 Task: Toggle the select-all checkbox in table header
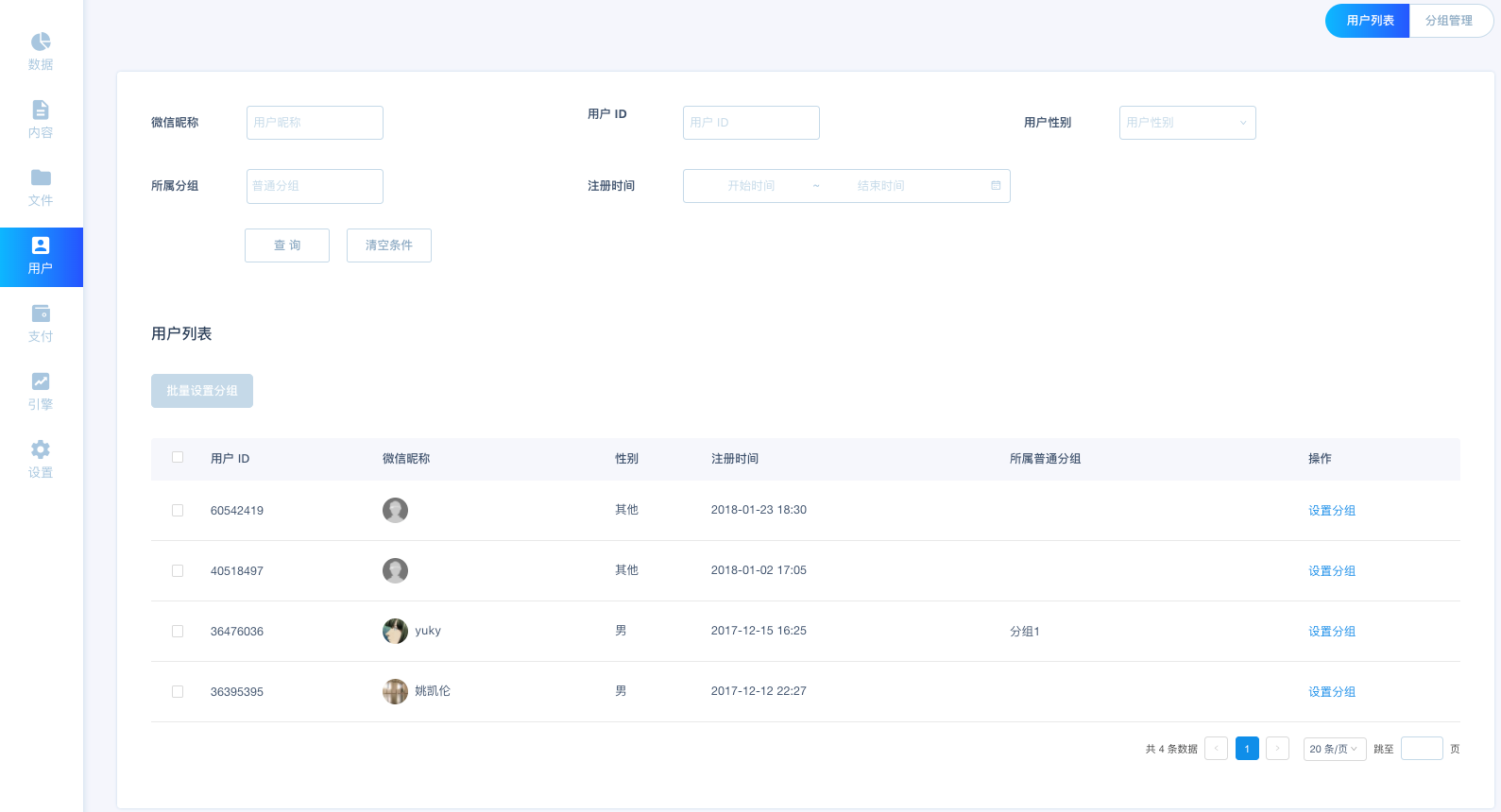click(178, 458)
